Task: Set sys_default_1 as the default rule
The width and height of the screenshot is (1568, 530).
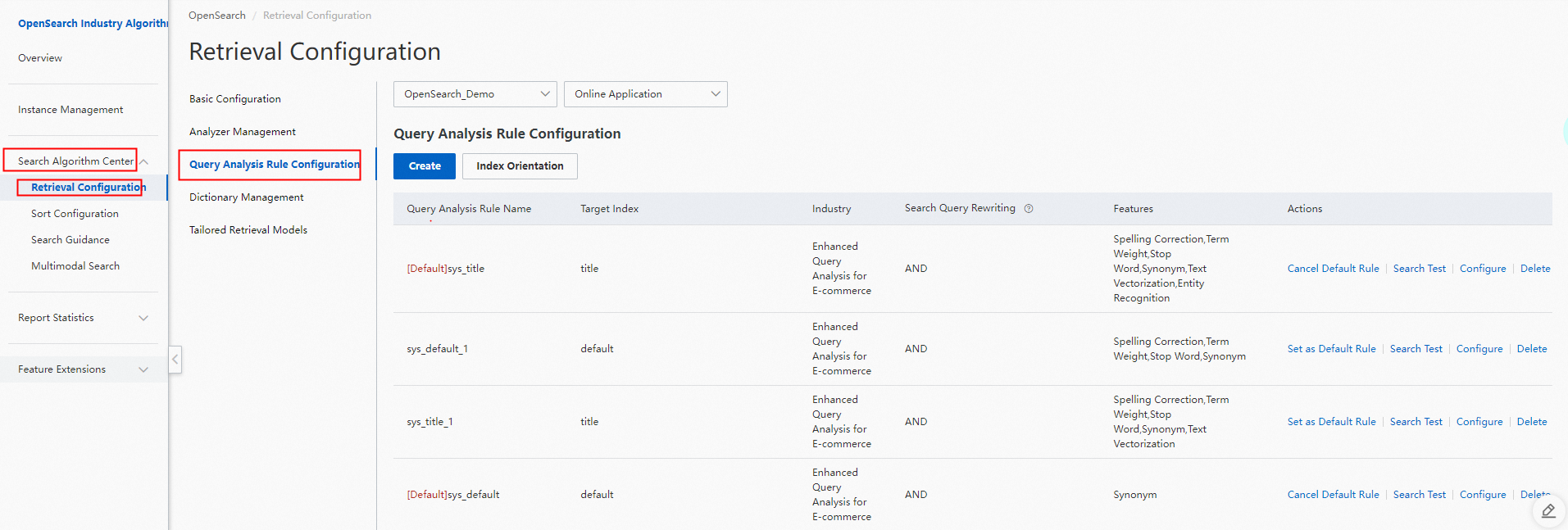Action: (1331, 349)
